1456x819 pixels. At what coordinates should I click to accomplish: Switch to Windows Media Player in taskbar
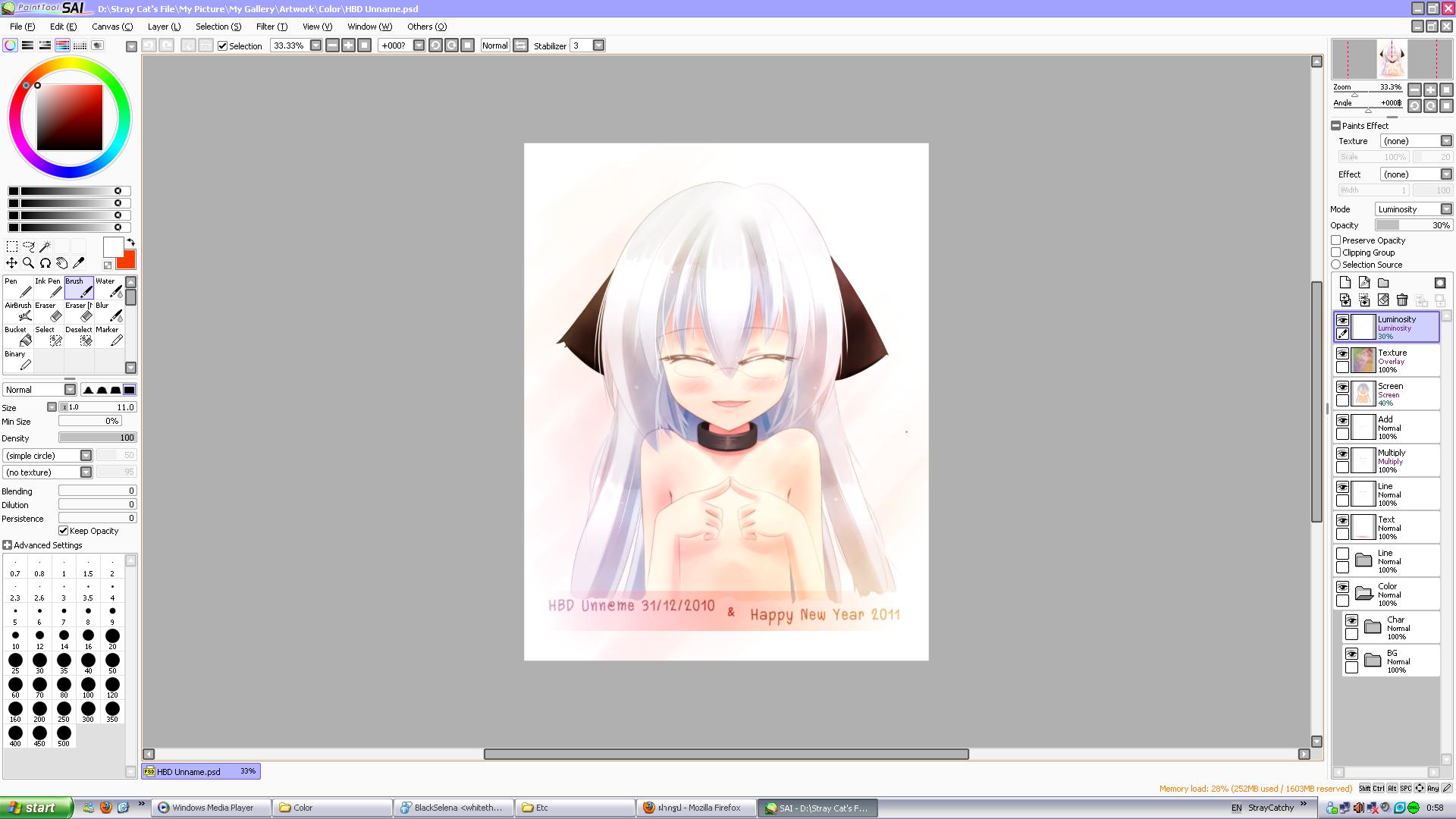(x=212, y=808)
